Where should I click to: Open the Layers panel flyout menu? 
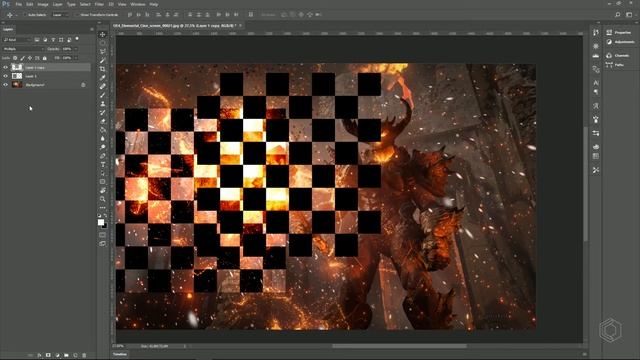pyautogui.click(x=91, y=29)
